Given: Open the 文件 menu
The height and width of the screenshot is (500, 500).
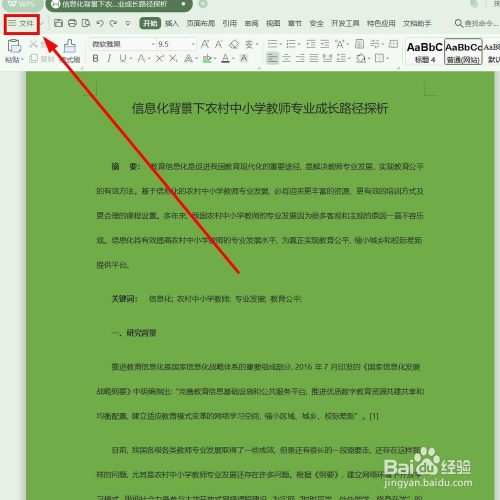Looking at the screenshot, I should click(22, 23).
